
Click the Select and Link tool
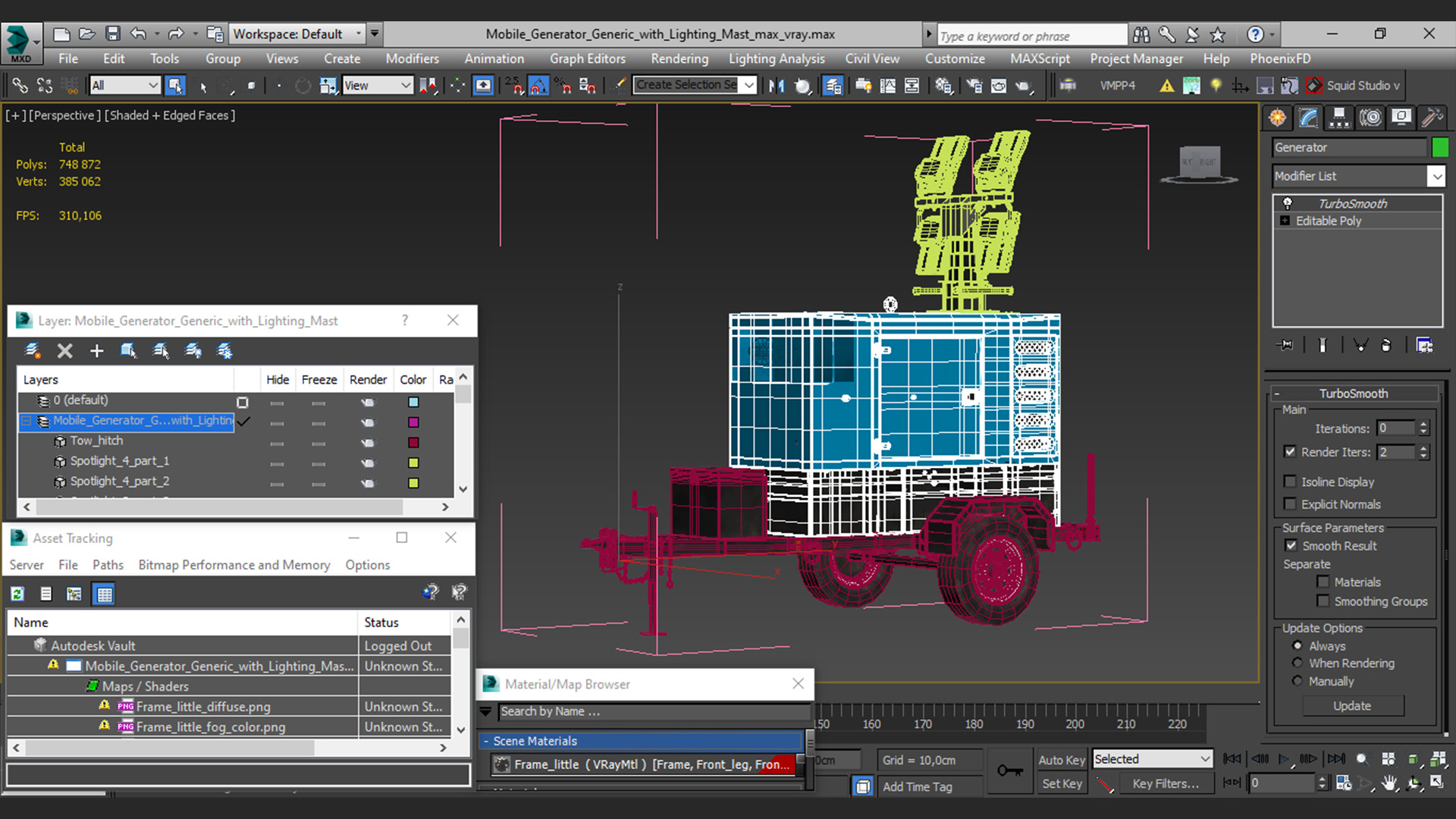point(20,86)
